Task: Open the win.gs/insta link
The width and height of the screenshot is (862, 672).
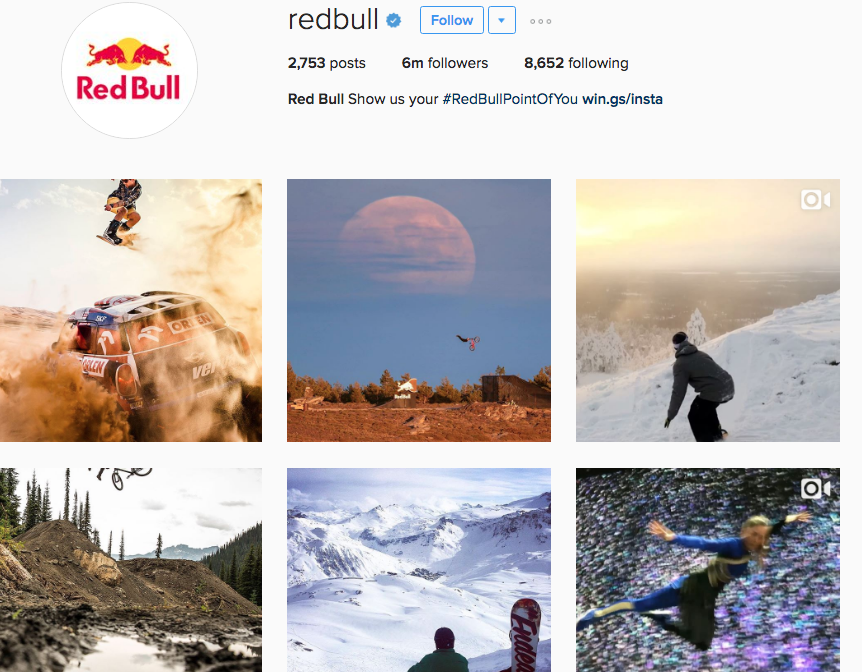Action: coord(622,99)
